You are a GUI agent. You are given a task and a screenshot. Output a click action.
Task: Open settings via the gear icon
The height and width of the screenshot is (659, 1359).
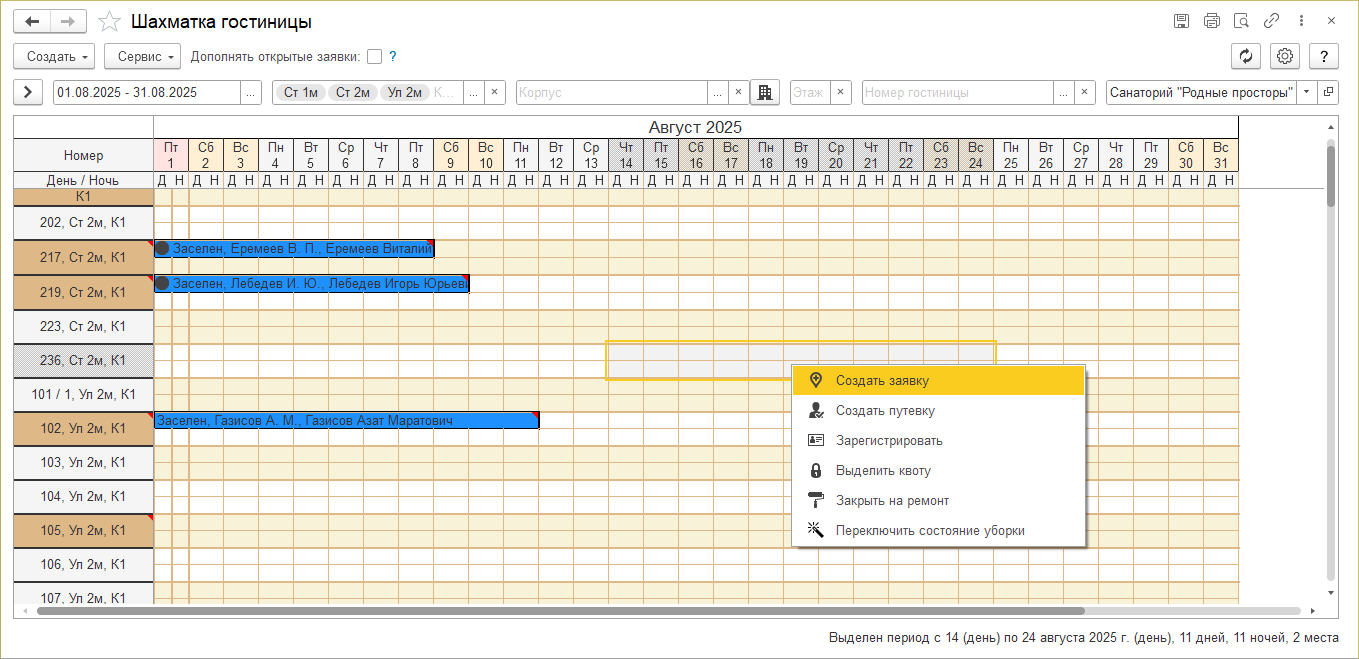pyautogui.click(x=1285, y=57)
